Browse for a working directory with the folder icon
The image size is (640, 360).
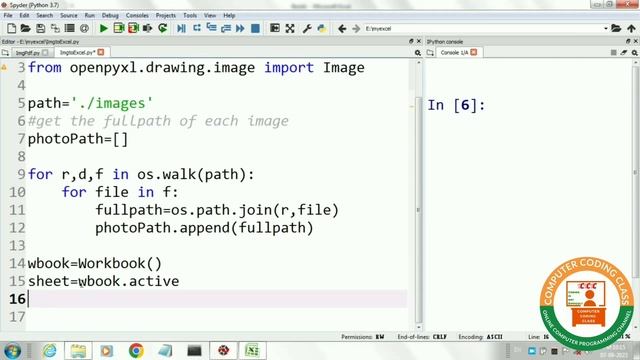(x=616, y=28)
